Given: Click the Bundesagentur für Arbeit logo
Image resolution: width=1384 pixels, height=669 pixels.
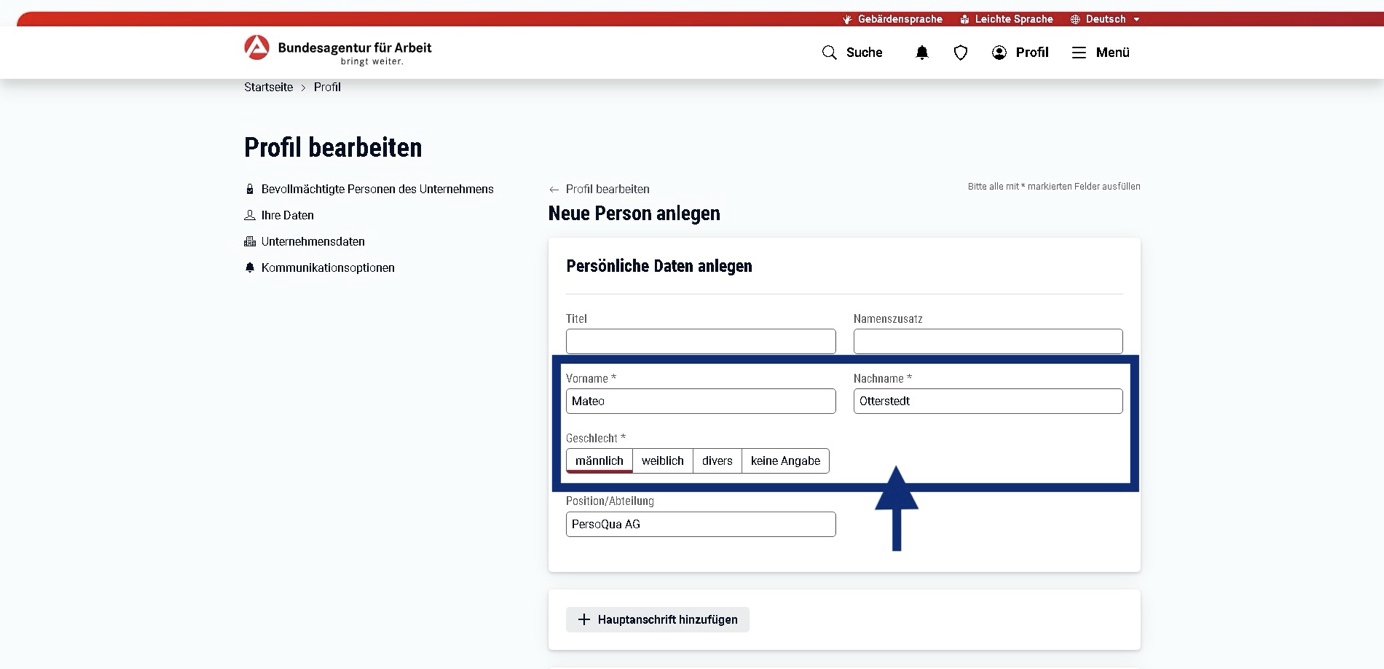Looking at the screenshot, I should 337,50.
